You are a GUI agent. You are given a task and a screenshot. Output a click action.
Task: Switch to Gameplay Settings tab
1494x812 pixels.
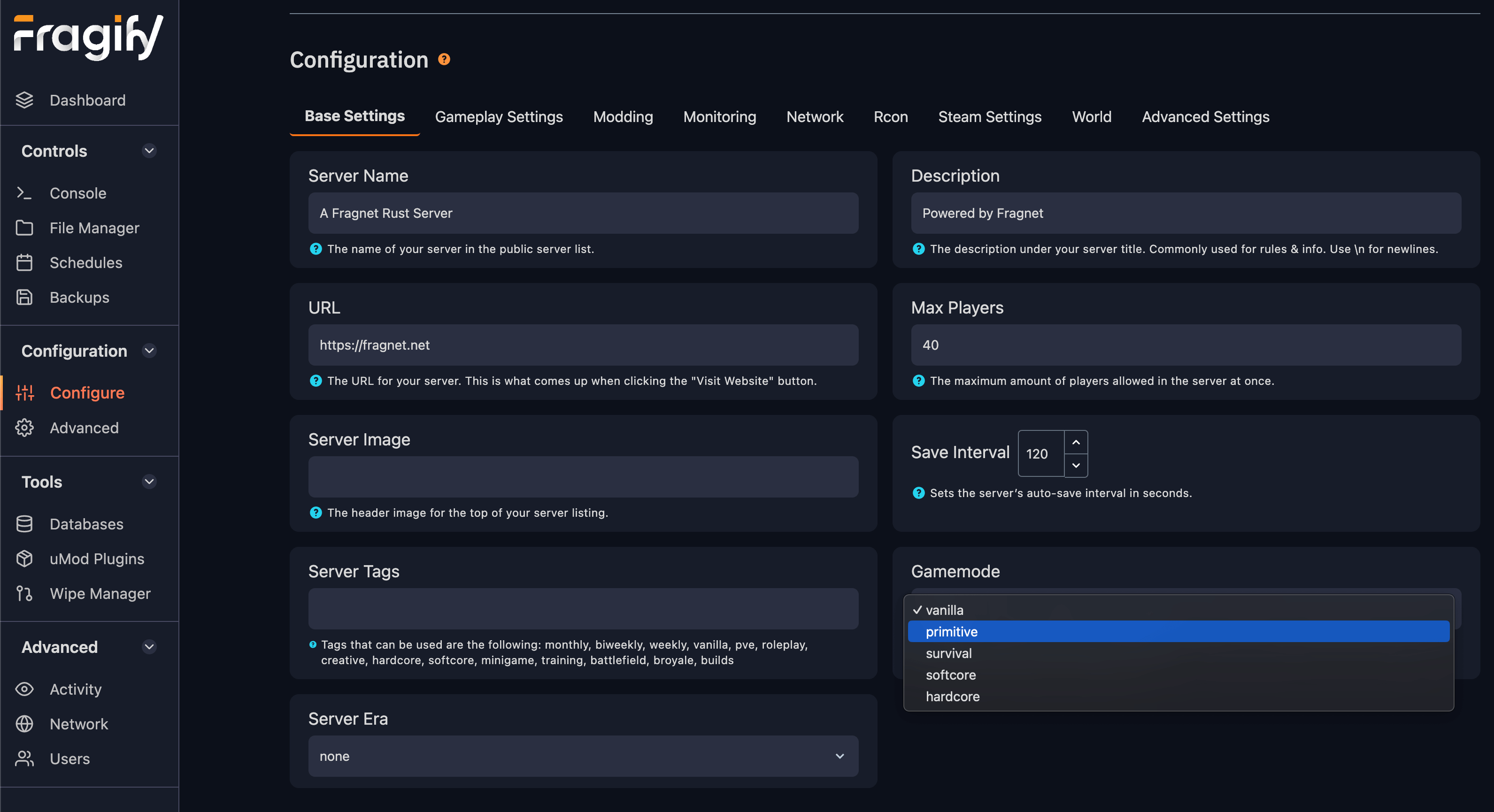point(498,116)
